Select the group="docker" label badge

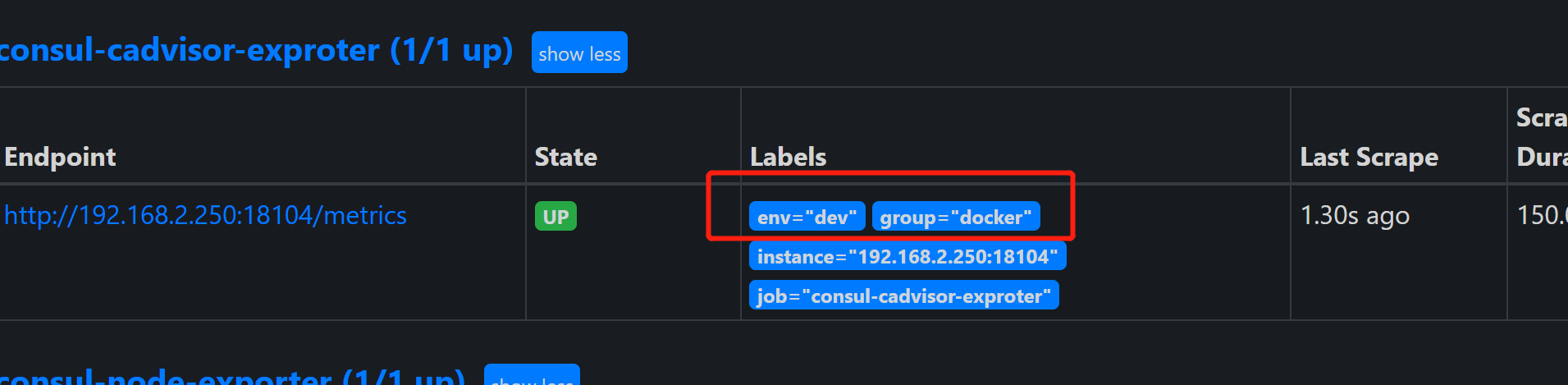(x=955, y=217)
